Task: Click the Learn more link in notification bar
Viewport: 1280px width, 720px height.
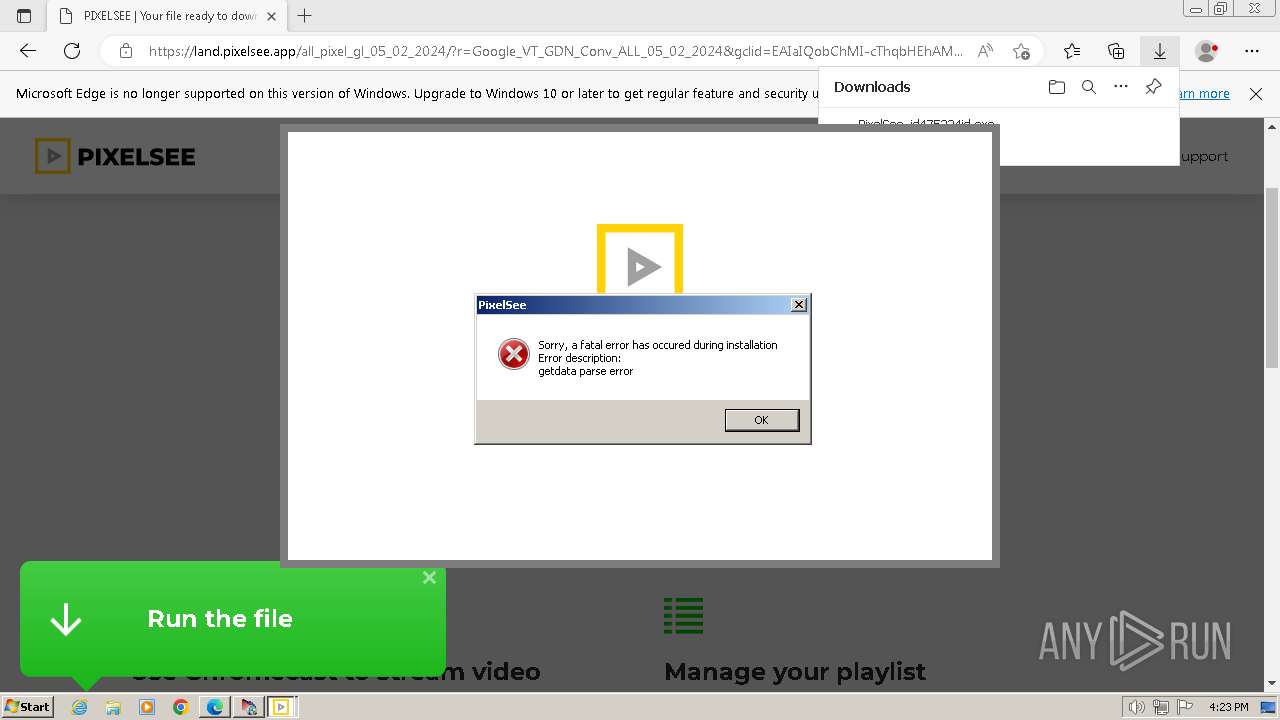Action: point(1204,93)
